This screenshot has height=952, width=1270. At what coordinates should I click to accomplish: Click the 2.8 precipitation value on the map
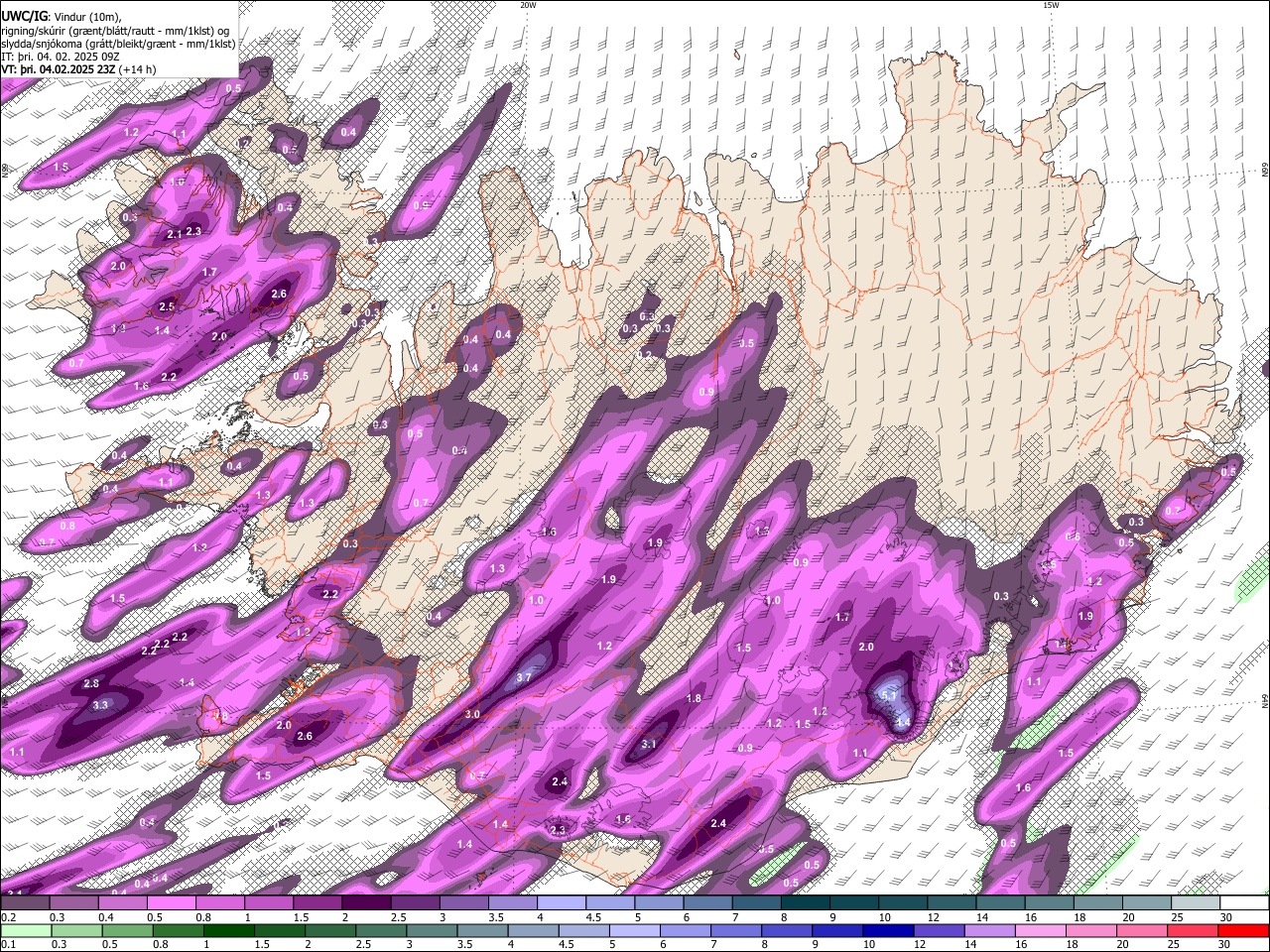point(91,683)
